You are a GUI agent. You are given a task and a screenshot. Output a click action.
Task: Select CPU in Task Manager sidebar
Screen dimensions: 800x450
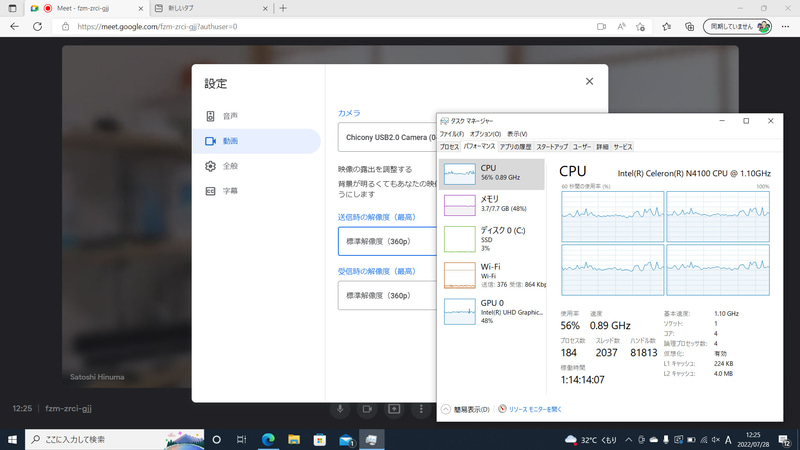(x=492, y=174)
